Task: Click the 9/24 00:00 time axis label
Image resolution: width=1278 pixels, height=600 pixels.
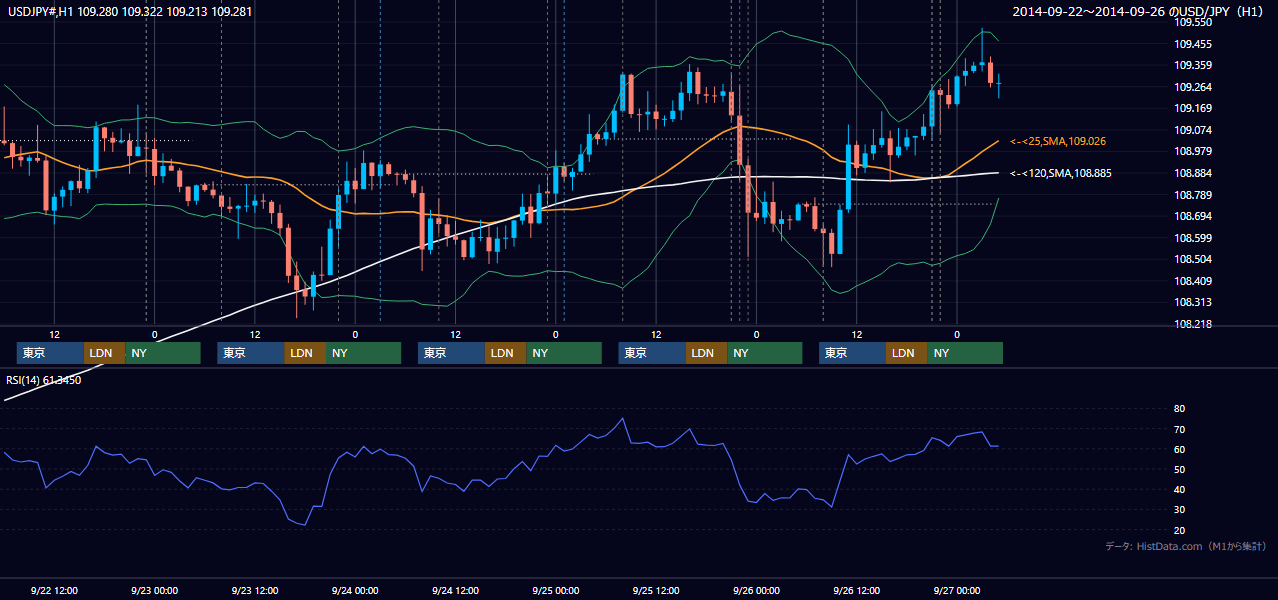Action: [x=355, y=590]
